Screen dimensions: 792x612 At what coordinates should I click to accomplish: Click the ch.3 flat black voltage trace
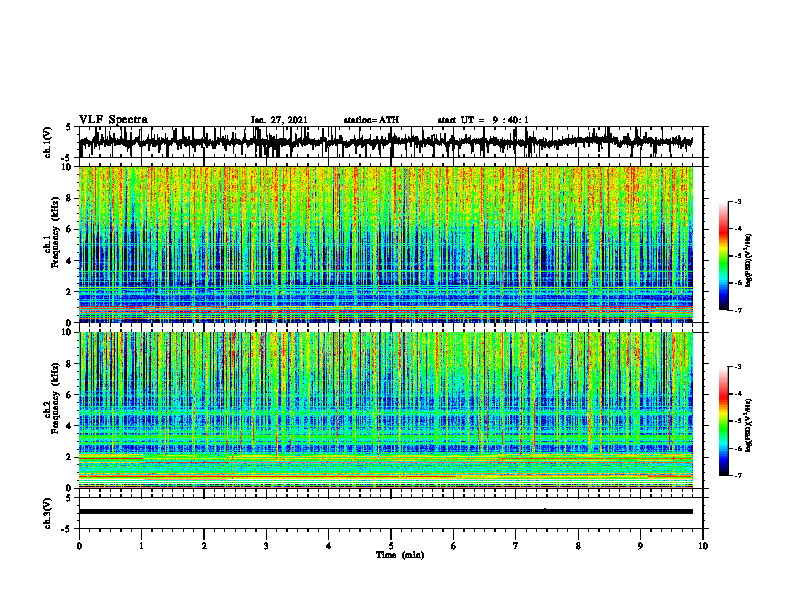tap(385, 512)
